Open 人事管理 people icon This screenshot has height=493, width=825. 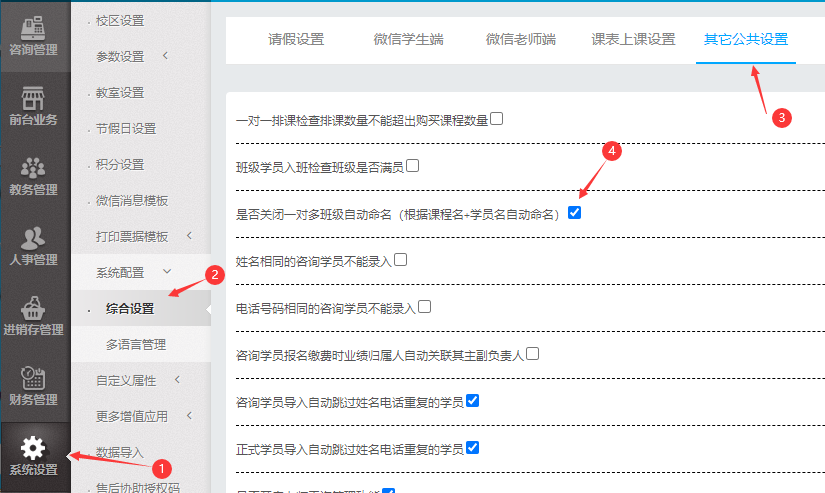click(x=33, y=238)
